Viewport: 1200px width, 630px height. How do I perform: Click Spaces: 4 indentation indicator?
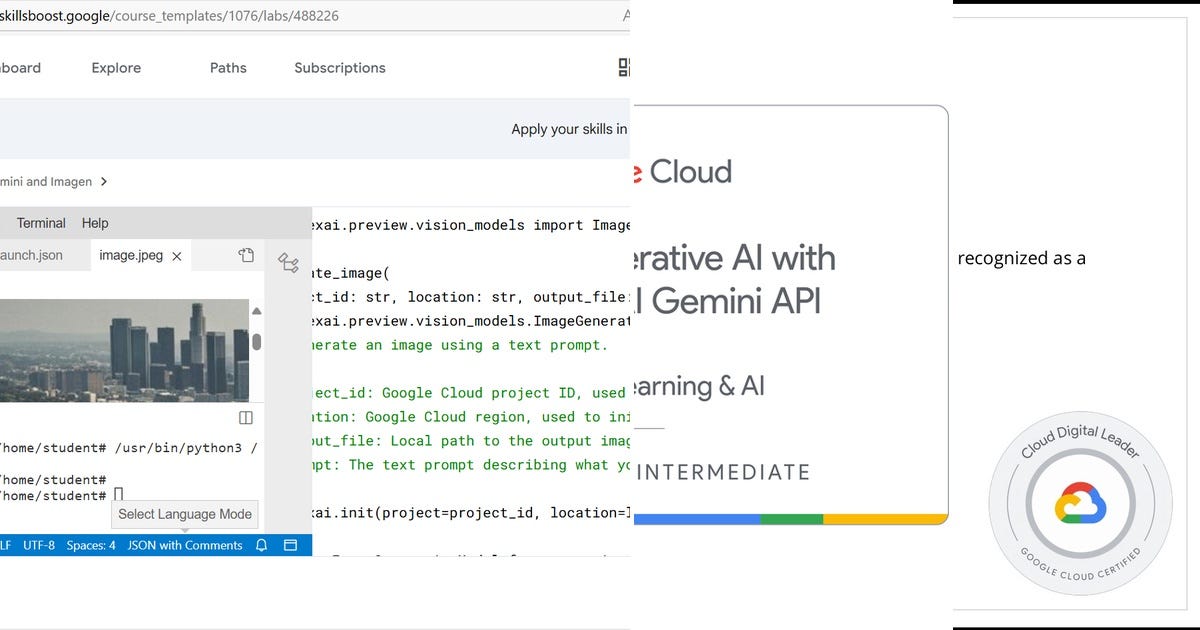[90, 545]
